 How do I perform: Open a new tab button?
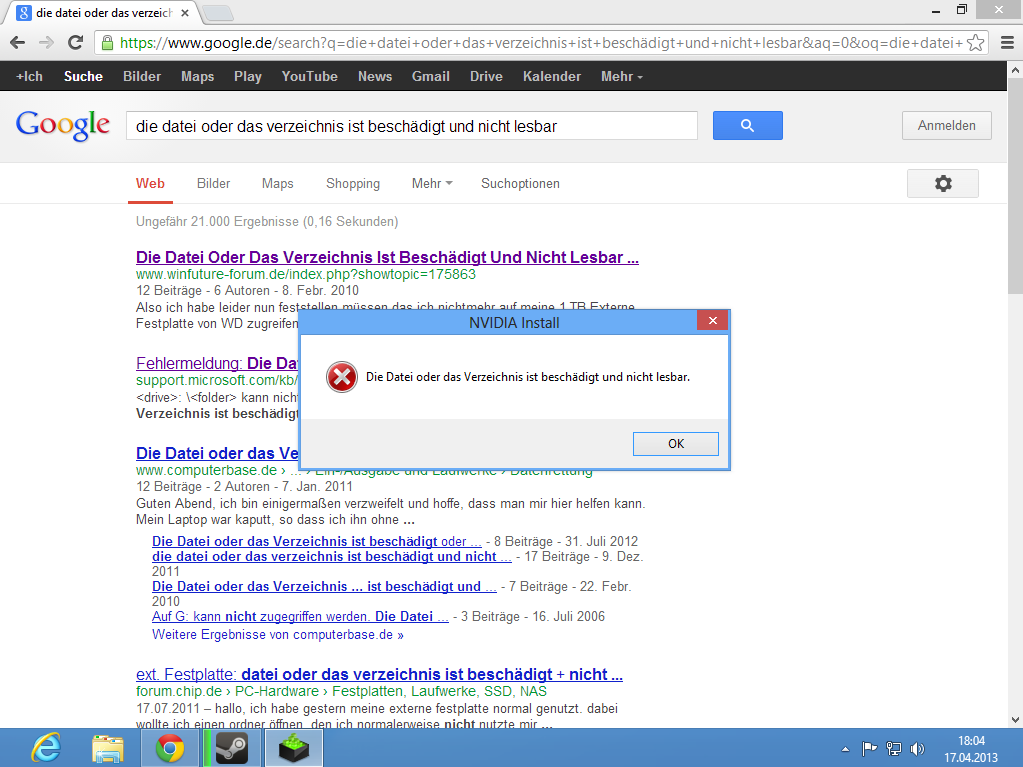point(218,13)
